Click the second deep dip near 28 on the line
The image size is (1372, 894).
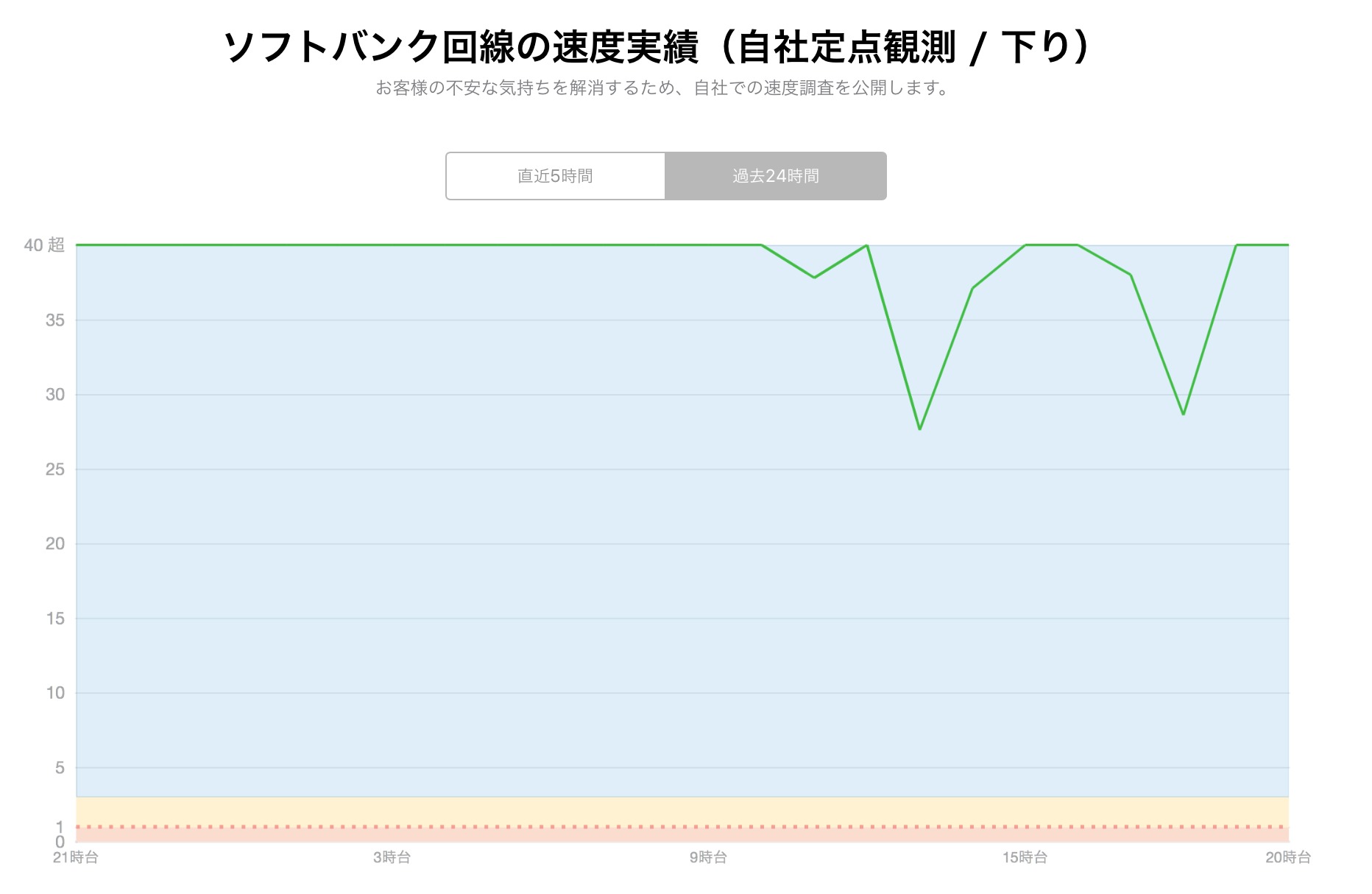click(1184, 414)
